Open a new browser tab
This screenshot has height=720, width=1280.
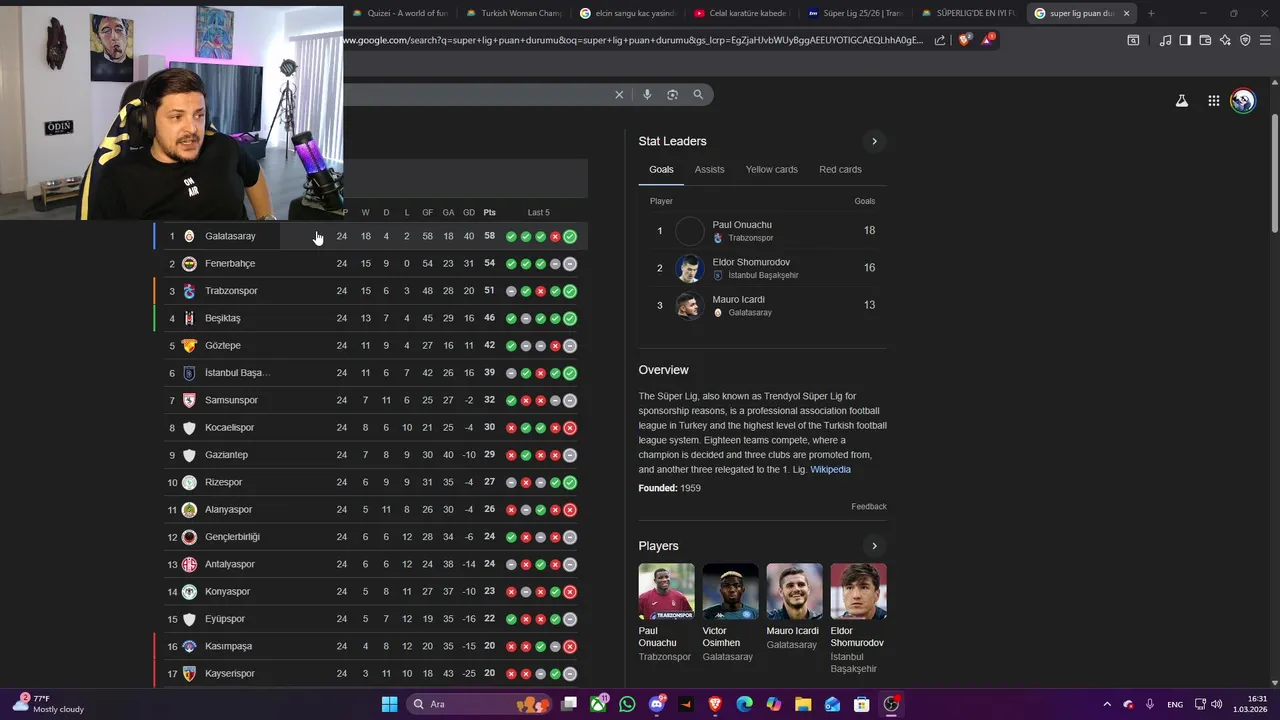coord(1151,13)
